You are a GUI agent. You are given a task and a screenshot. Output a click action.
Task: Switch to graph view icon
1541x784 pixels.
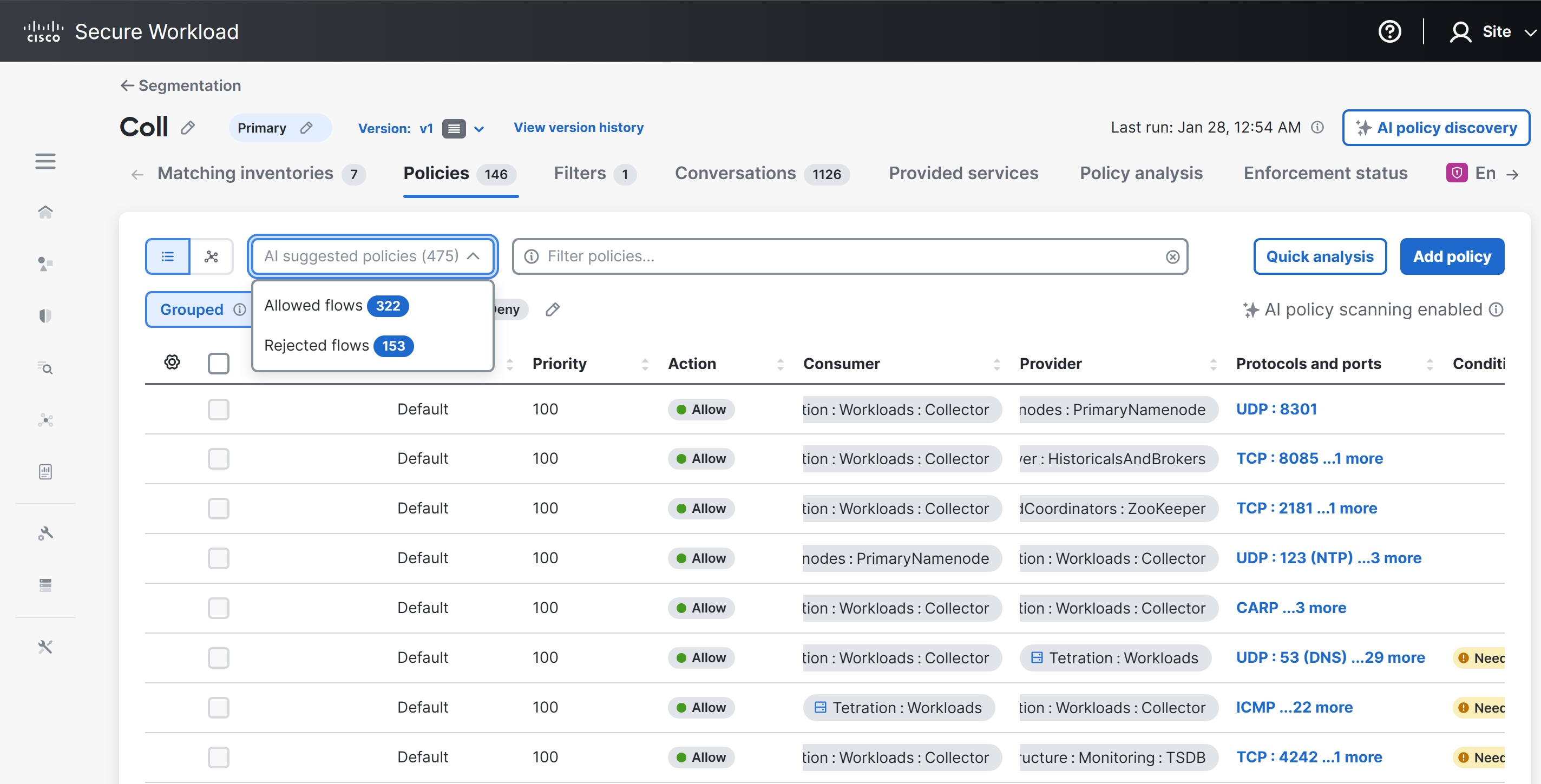(211, 256)
